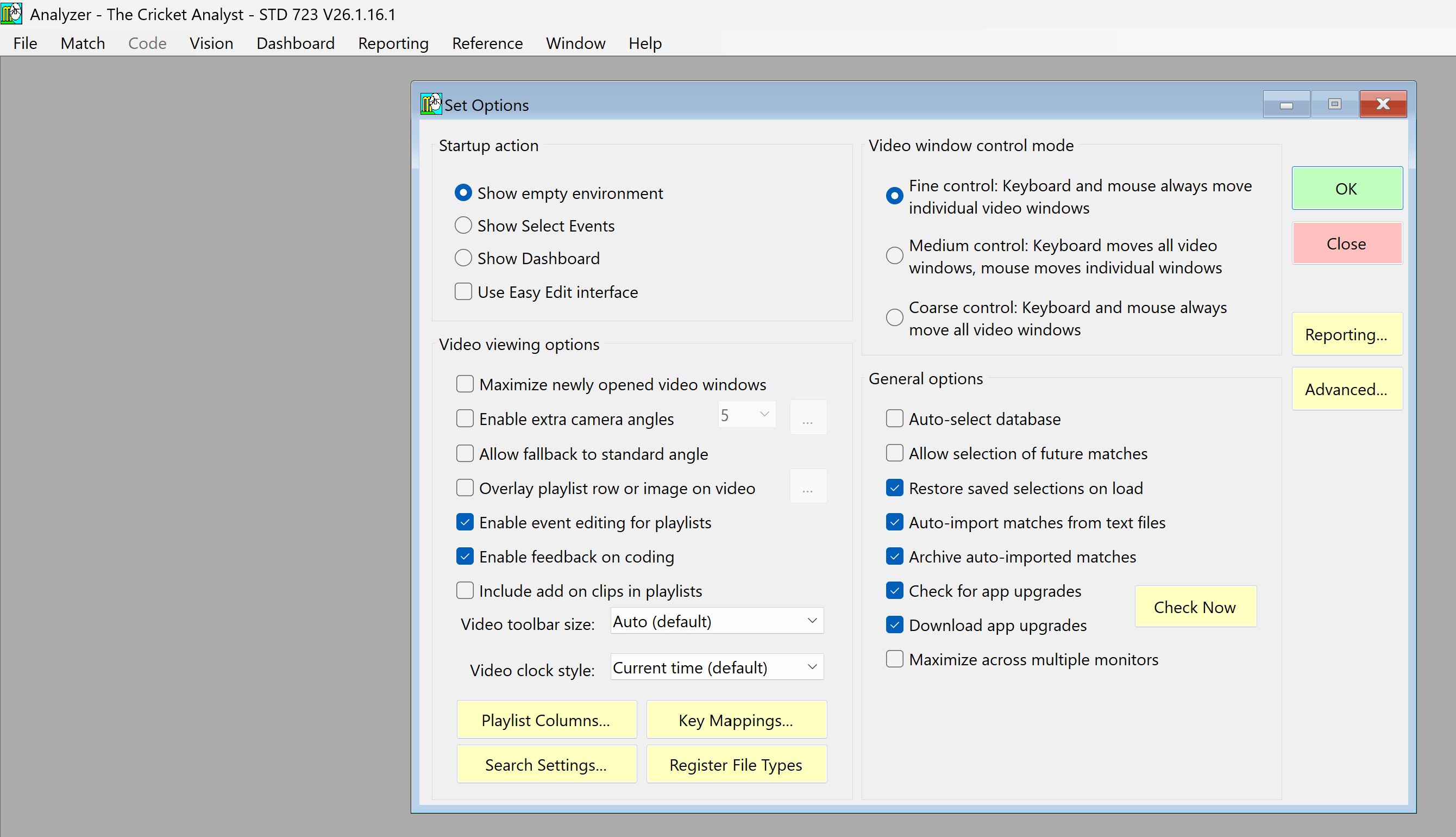
Task: Open the Dashboard menu
Action: click(x=296, y=43)
